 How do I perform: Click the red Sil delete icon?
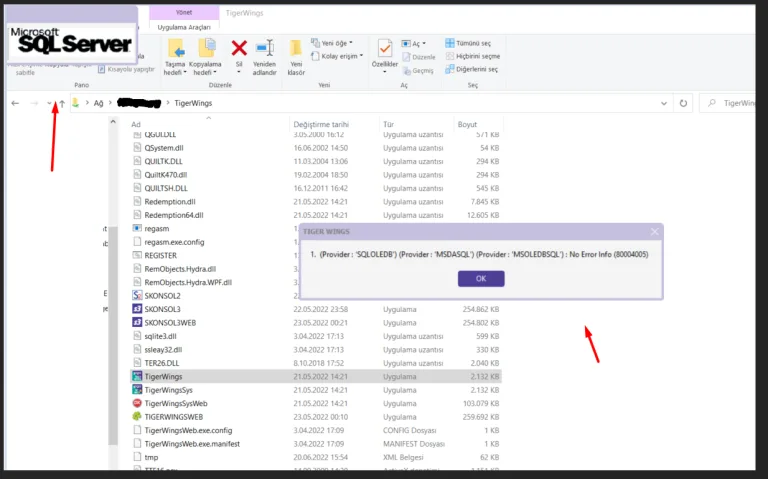(239, 48)
